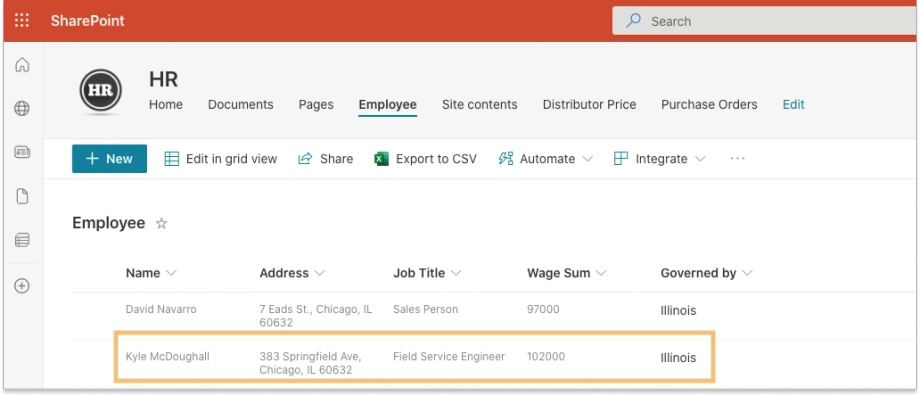Select Kyle McDoughall name cell
This screenshot has height=396, width=920.
[x=167, y=356]
